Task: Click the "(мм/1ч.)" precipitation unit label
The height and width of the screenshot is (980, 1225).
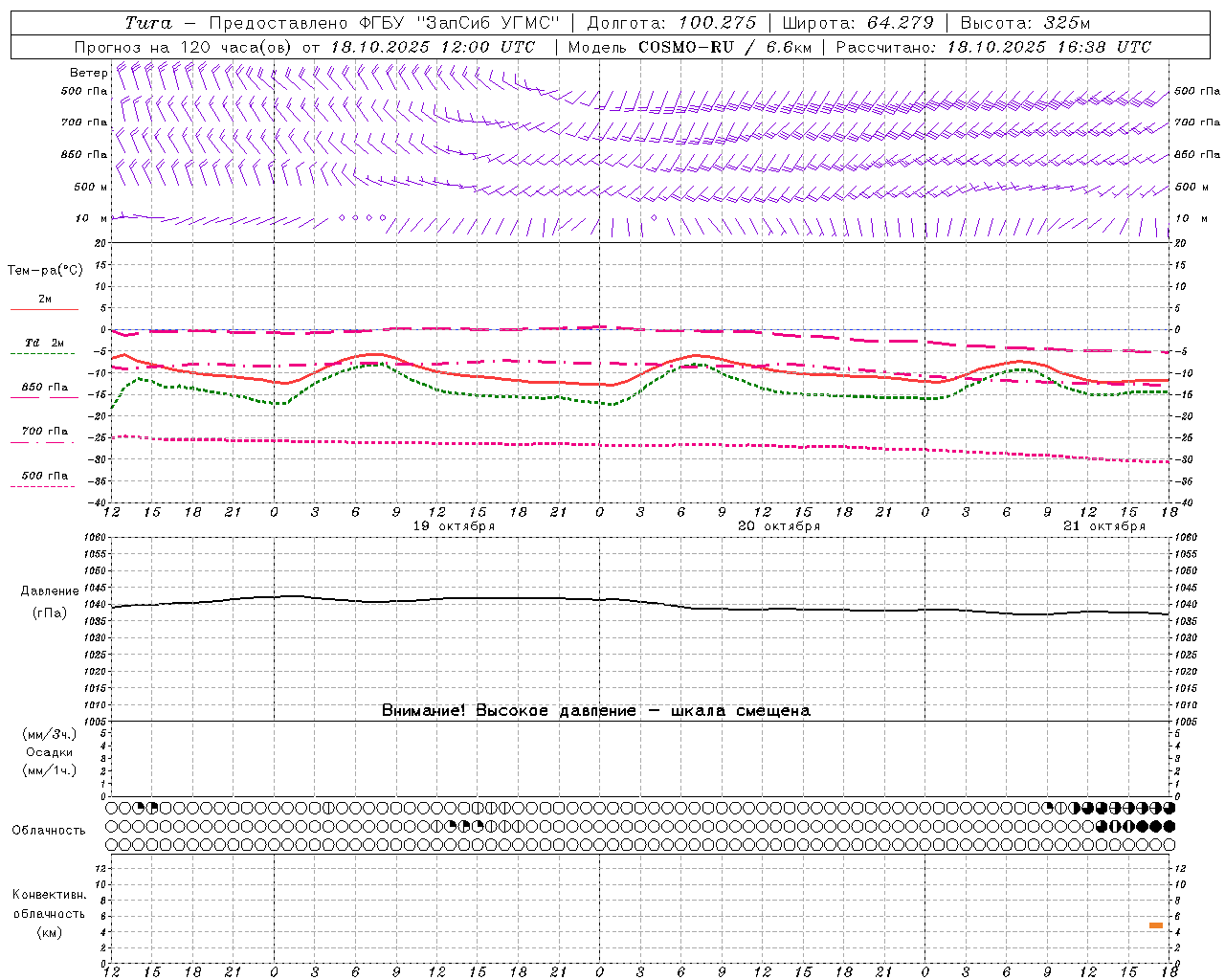Action: click(49, 770)
